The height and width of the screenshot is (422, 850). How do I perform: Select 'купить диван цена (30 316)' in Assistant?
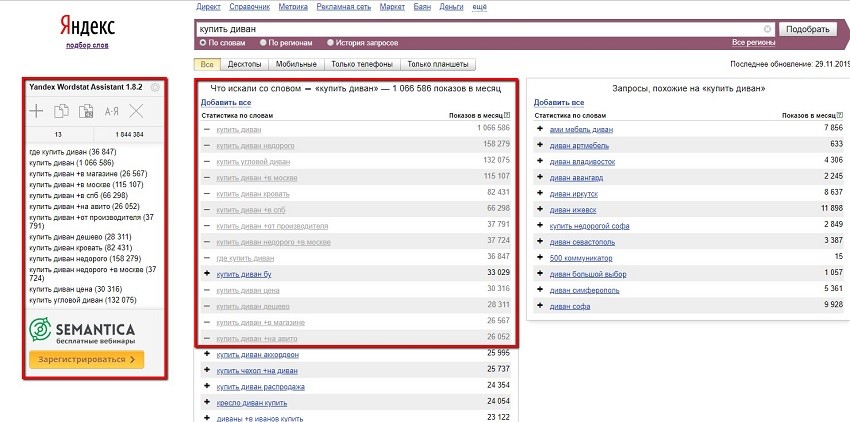(x=76, y=290)
